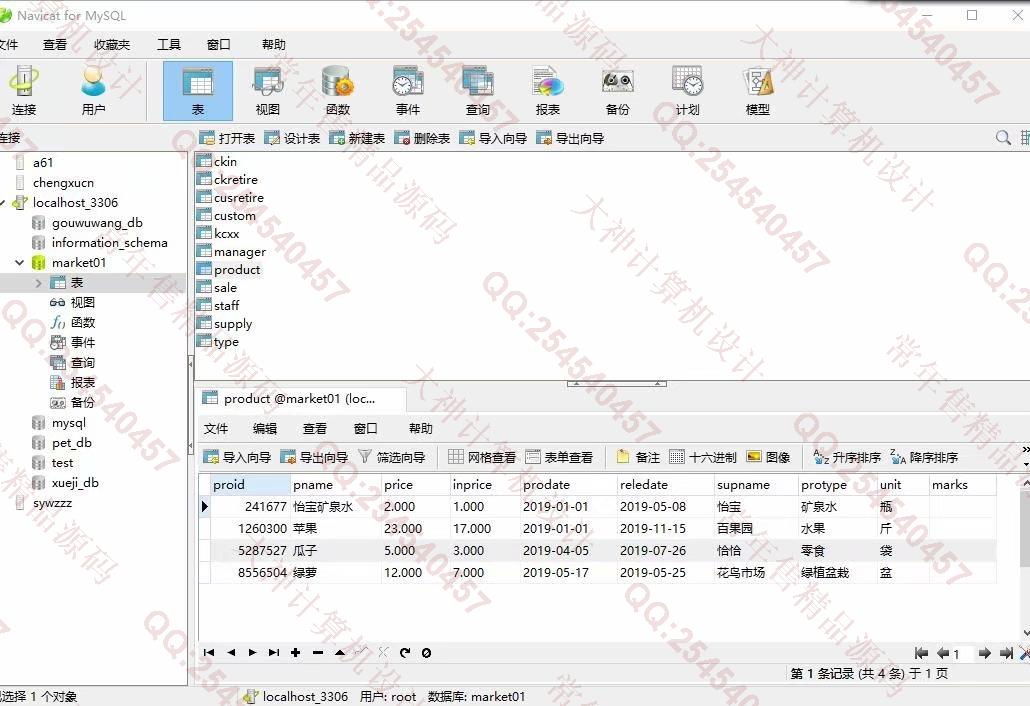Click 设计表 design table button

pos(292,138)
